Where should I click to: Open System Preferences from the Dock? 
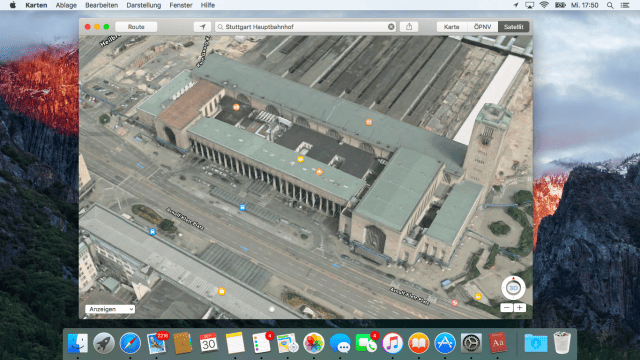tap(471, 343)
